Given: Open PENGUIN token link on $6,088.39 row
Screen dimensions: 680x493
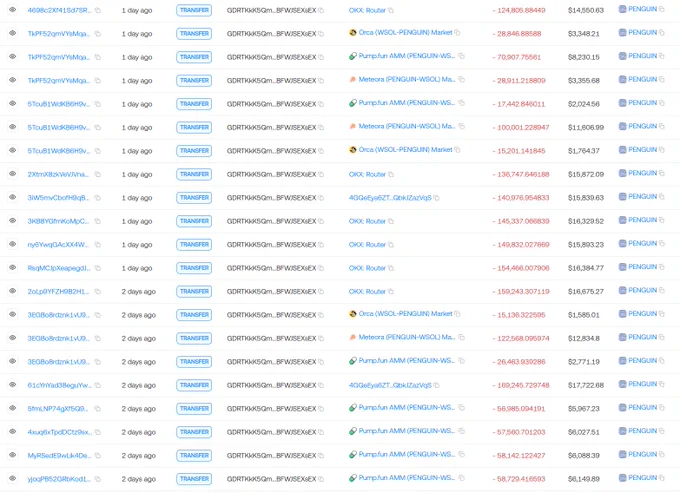Looking at the screenshot, I should pos(642,454).
